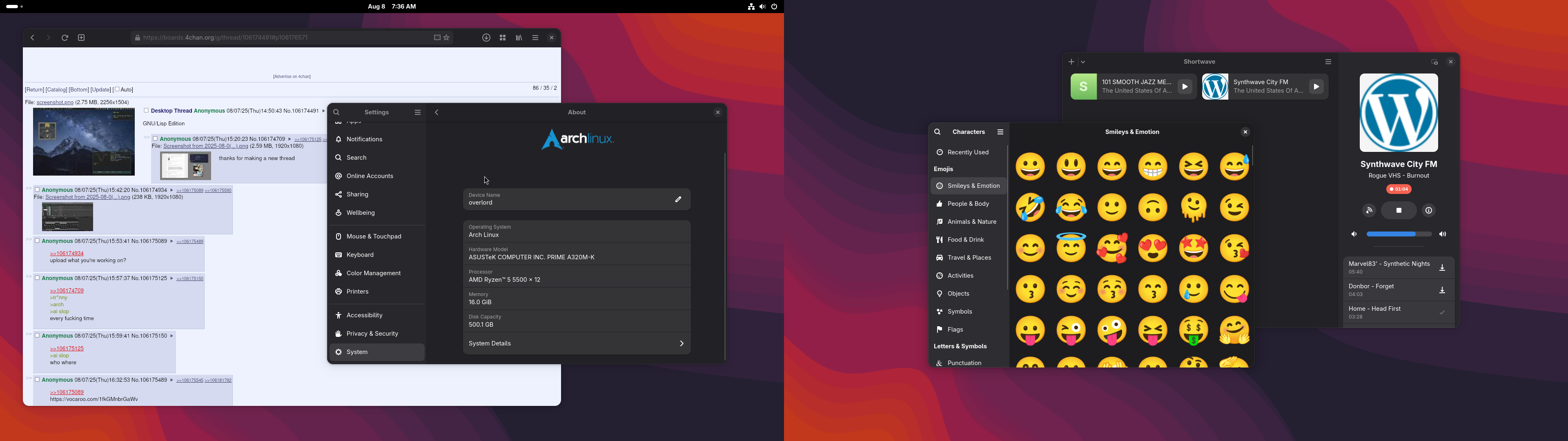Click the Shortwave cast stream icon
Screen dimensions: 1568x441
point(1368,211)
